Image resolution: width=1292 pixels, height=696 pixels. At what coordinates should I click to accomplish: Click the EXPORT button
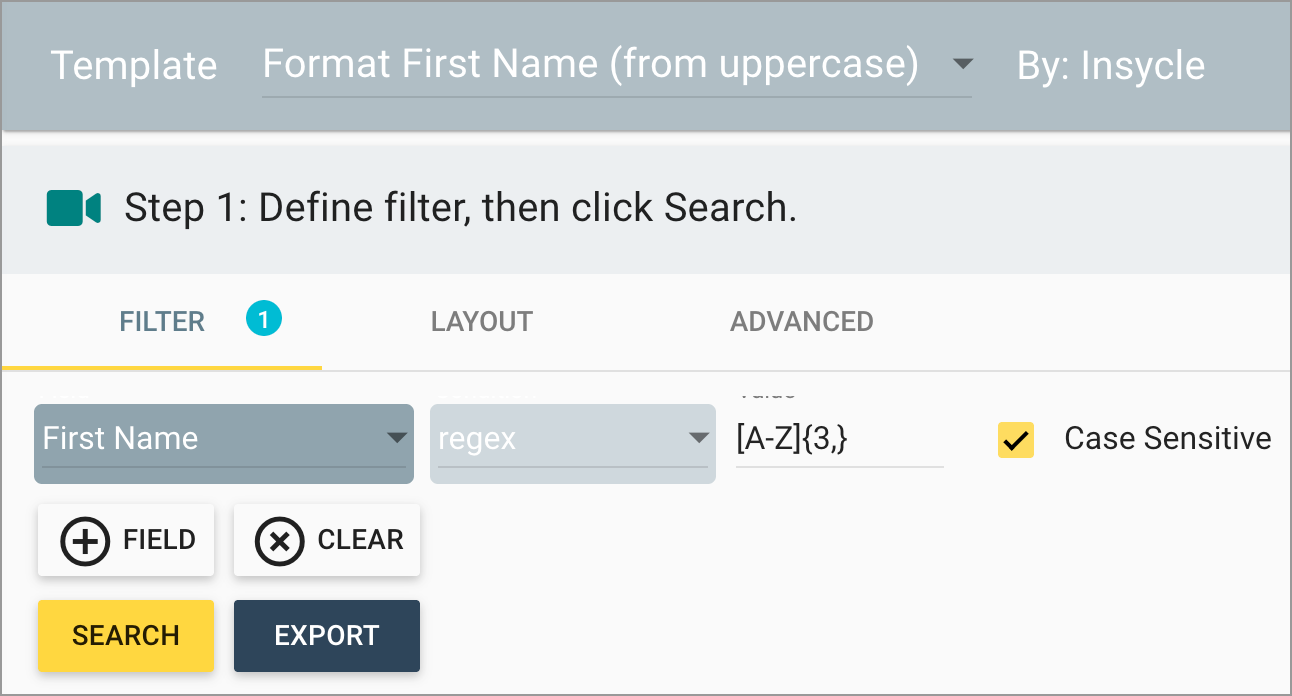click(326, 635)
